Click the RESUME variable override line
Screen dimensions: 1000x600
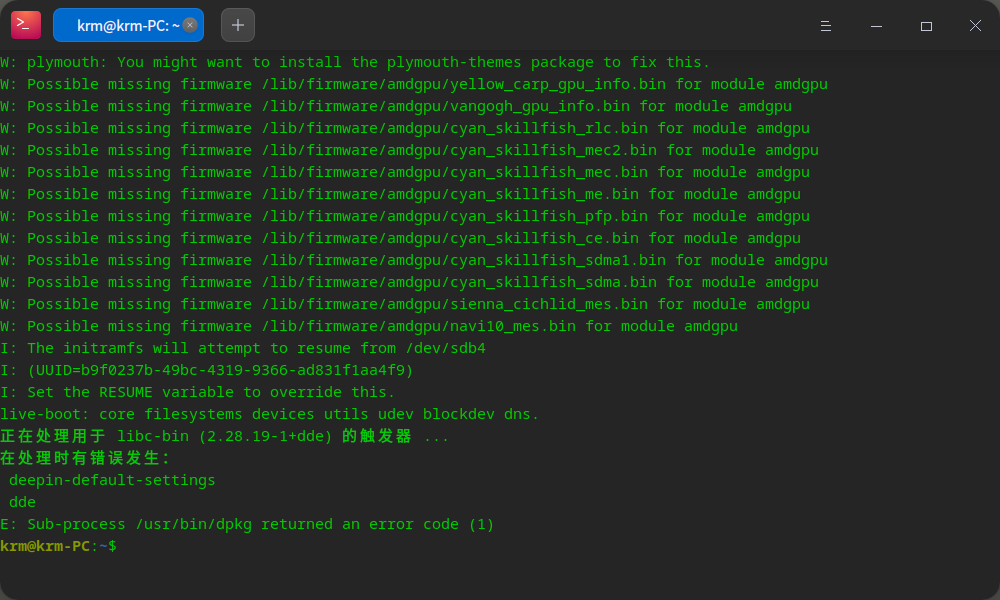[x=196, y=392]
